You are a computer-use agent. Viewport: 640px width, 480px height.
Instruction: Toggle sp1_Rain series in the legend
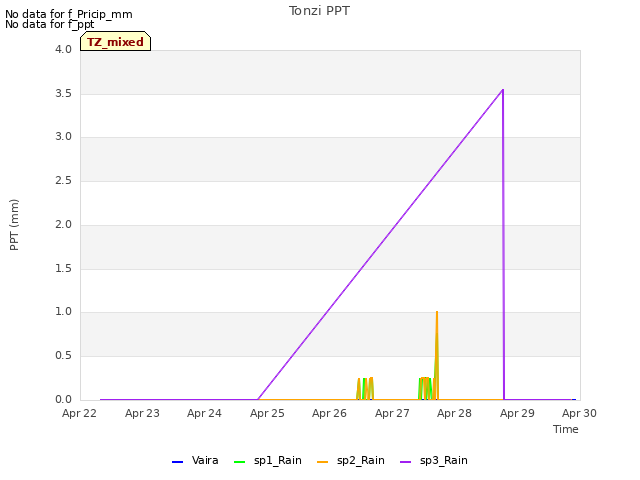point(268,460)
